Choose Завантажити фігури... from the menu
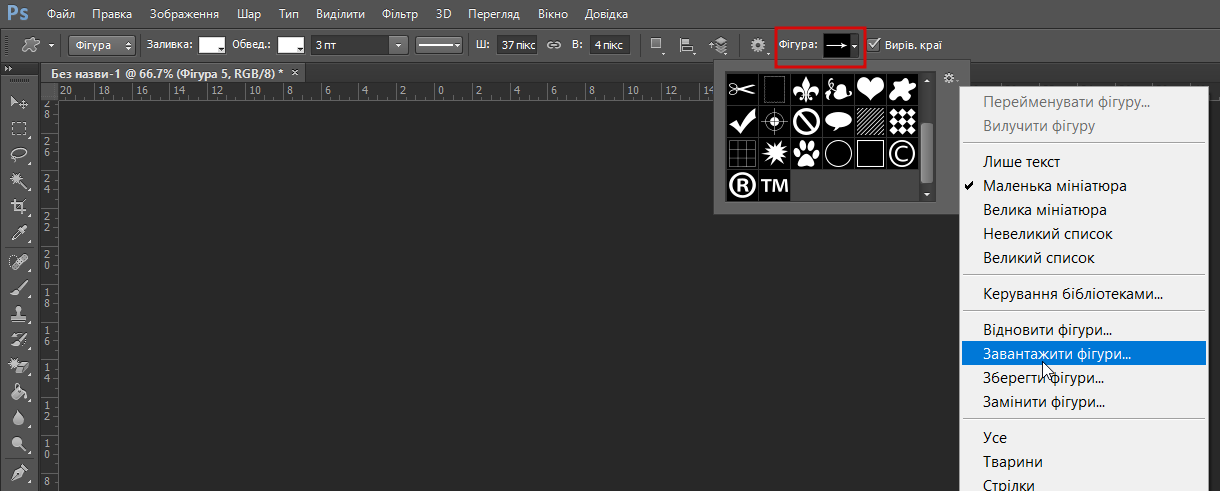1220x491 pixels. coord(1083,354)
